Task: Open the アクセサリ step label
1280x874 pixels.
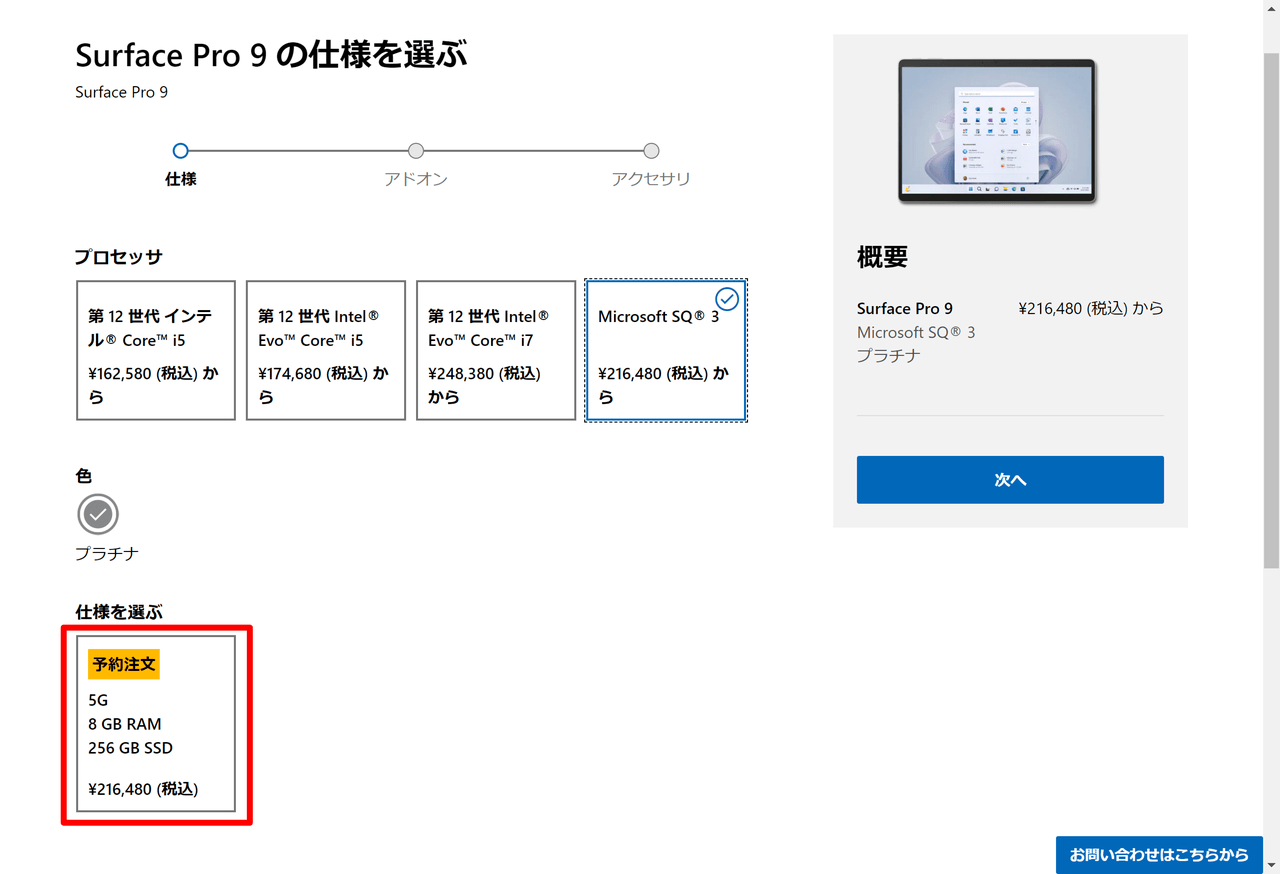Action: (x=651, y=179)
